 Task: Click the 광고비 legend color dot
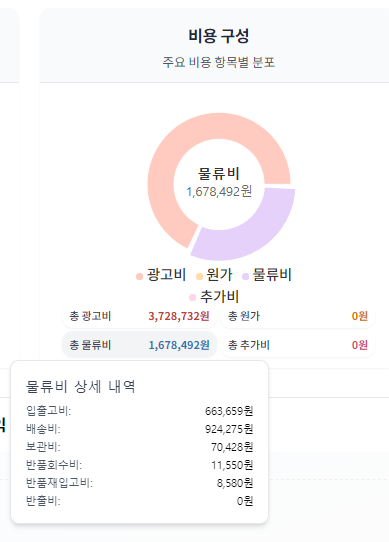139,276
